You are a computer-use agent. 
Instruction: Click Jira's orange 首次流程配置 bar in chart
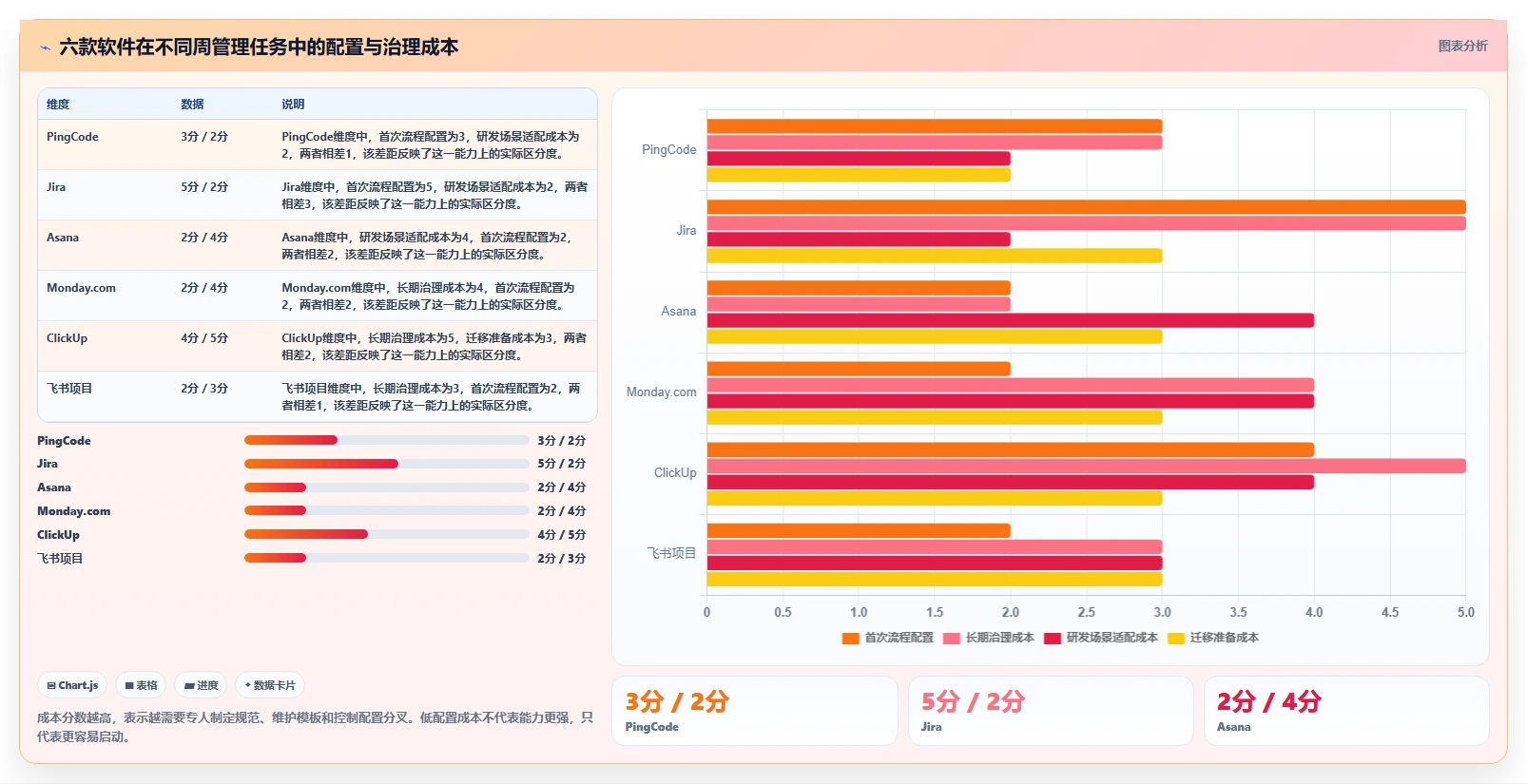[1086, 207]
